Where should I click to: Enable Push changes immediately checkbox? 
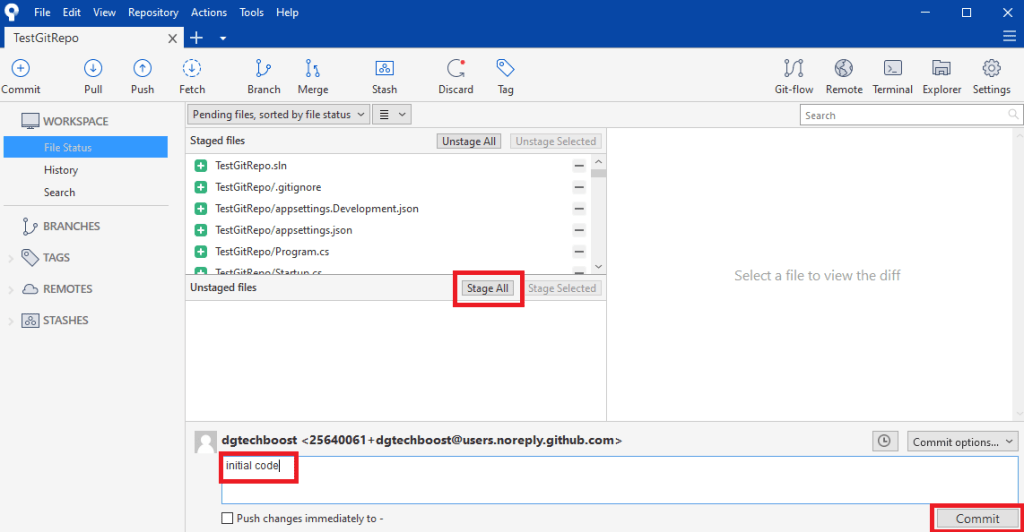tap(228, 519)
